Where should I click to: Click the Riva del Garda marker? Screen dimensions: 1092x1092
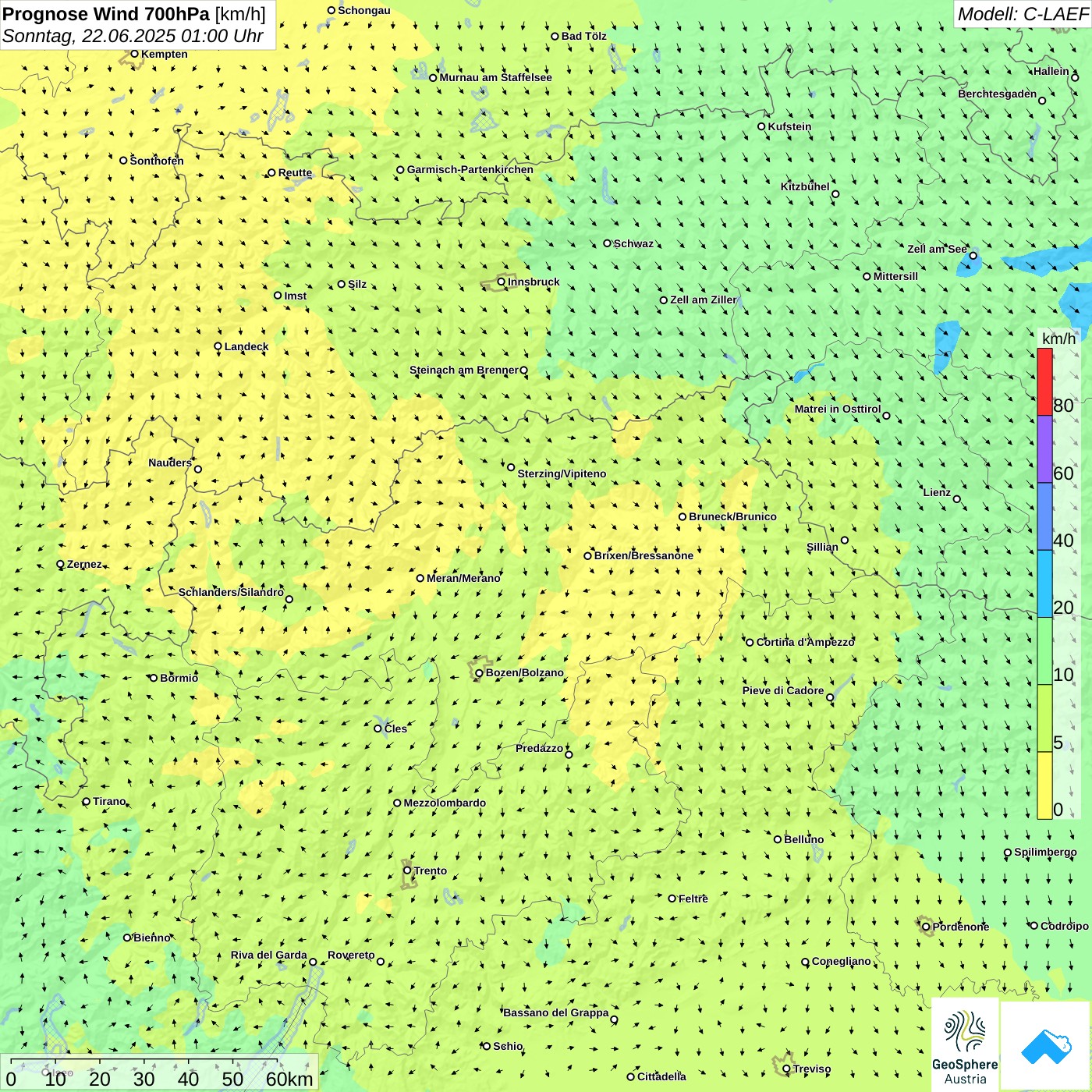coord(314,962)
